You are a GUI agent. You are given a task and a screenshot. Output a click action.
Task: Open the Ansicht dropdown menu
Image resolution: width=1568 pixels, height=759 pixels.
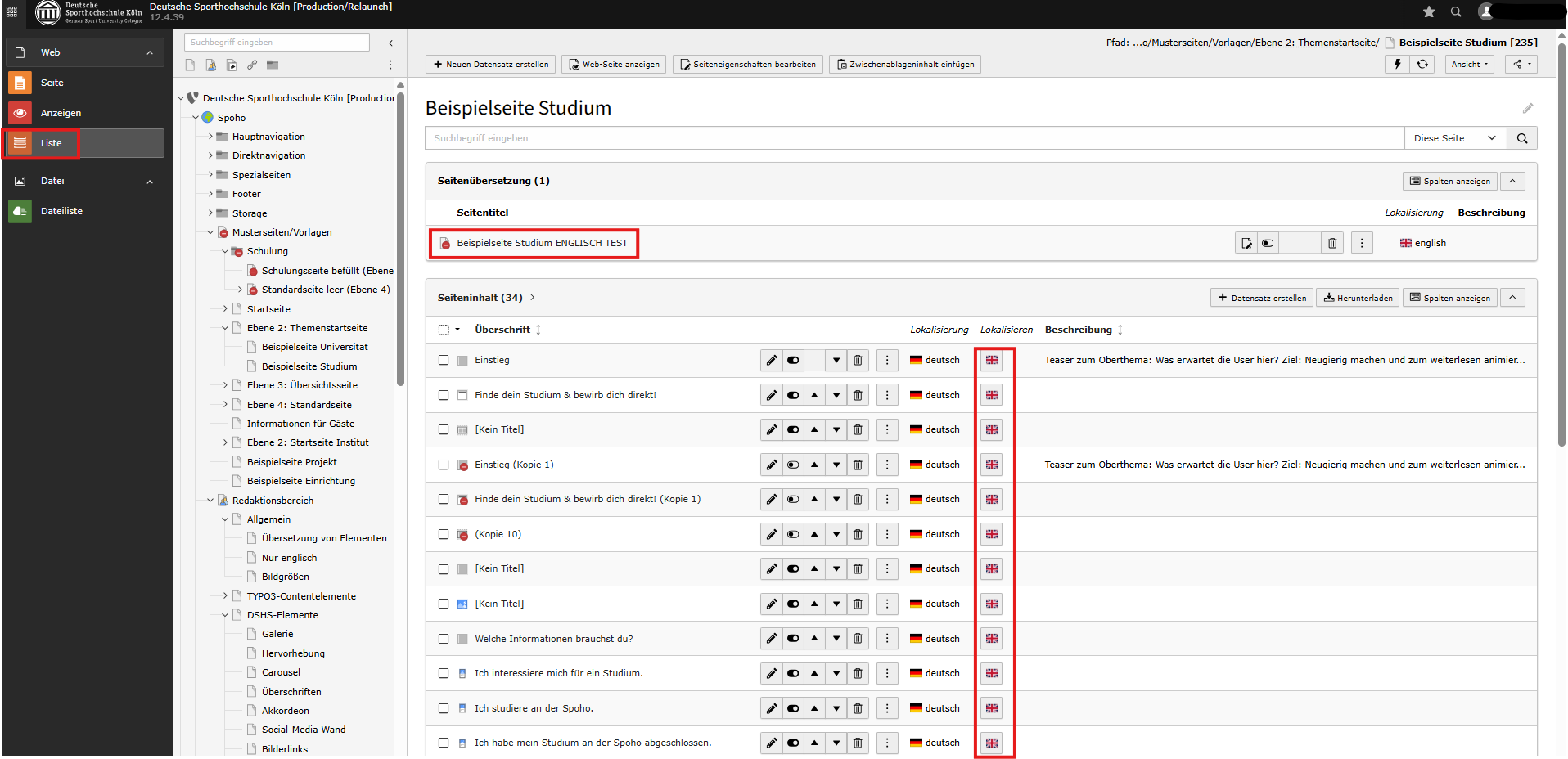[1470, 64]
